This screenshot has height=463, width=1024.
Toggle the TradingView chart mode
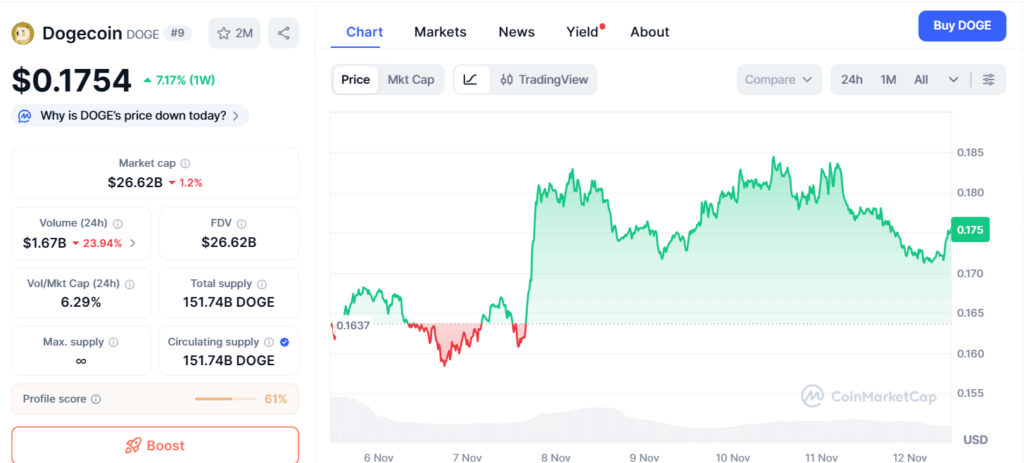(x=544, y=80)
